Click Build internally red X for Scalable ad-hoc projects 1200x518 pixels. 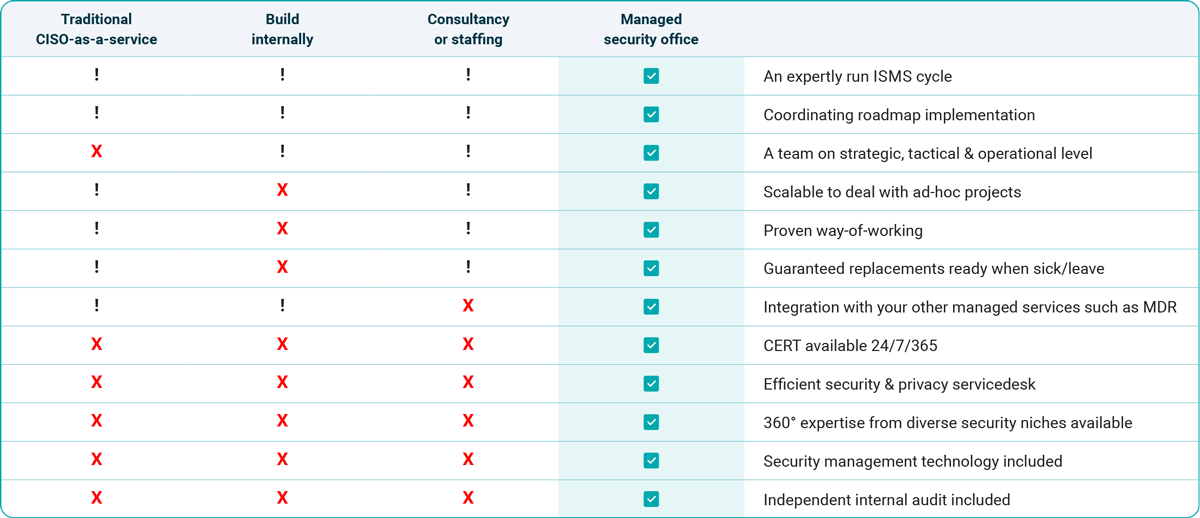tap(282, 191)
